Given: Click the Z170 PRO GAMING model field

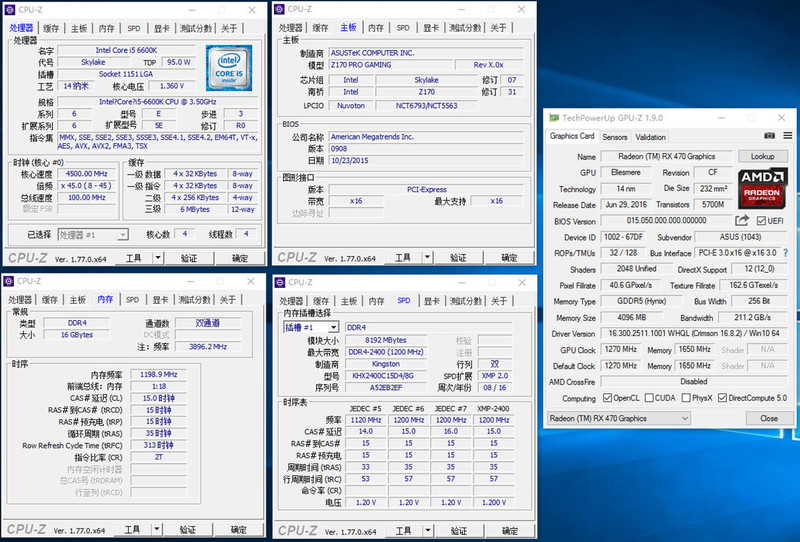Looking at the screenshot, I should pos(391,65).
